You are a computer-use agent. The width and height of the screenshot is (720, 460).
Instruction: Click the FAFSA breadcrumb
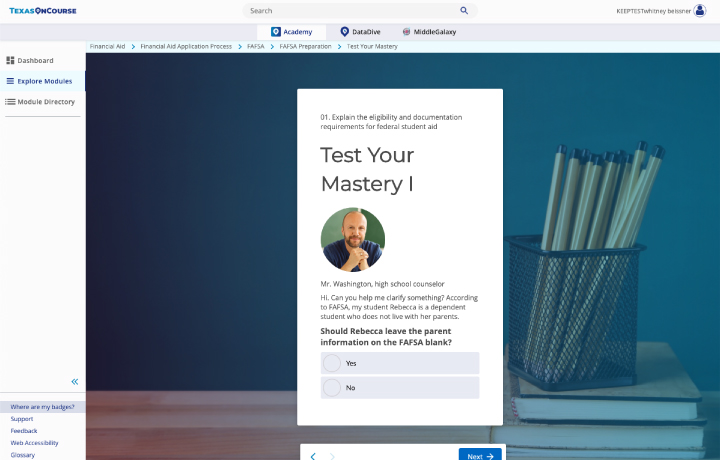[x=256, y=46]
